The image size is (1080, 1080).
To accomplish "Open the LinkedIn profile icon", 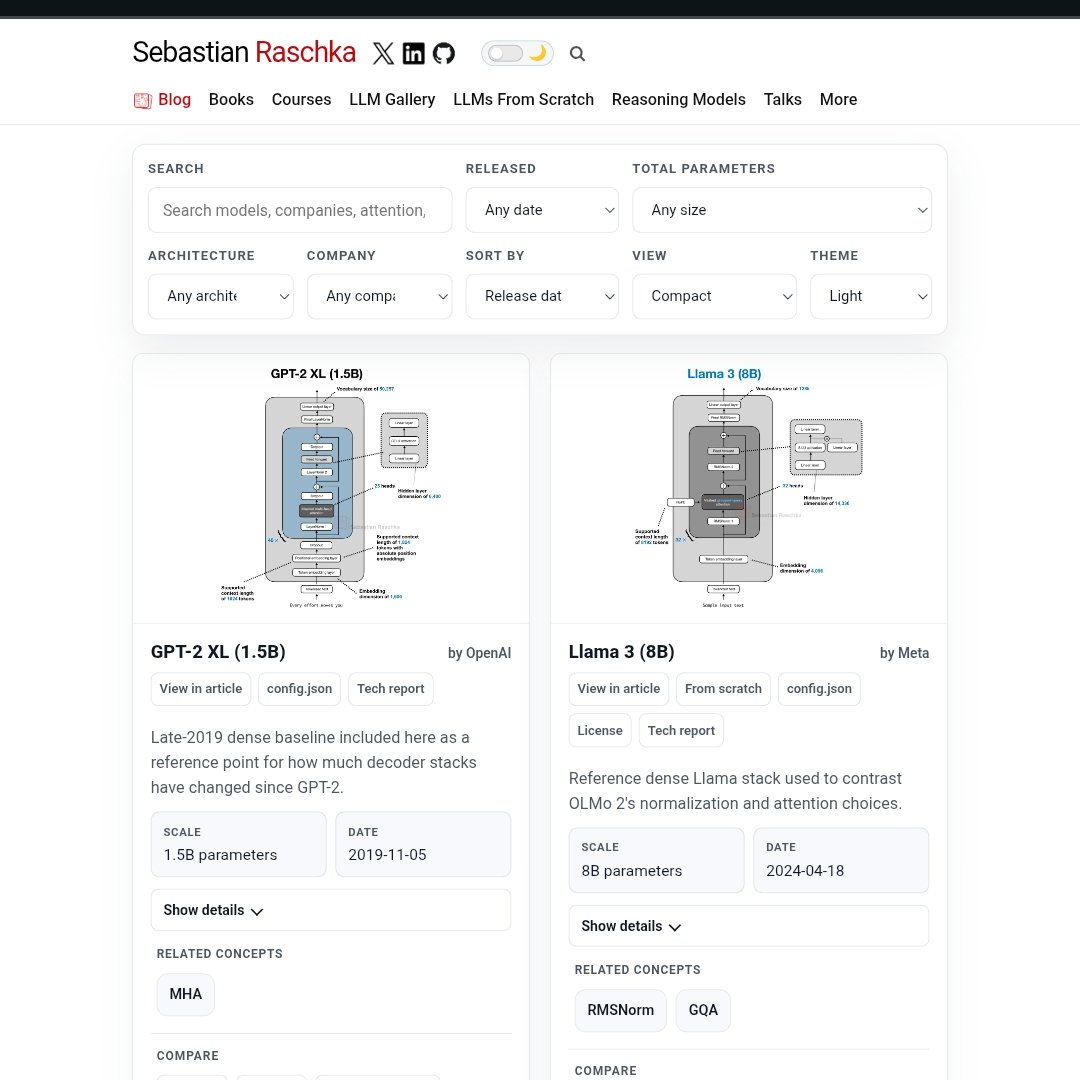I will (413, 53).
